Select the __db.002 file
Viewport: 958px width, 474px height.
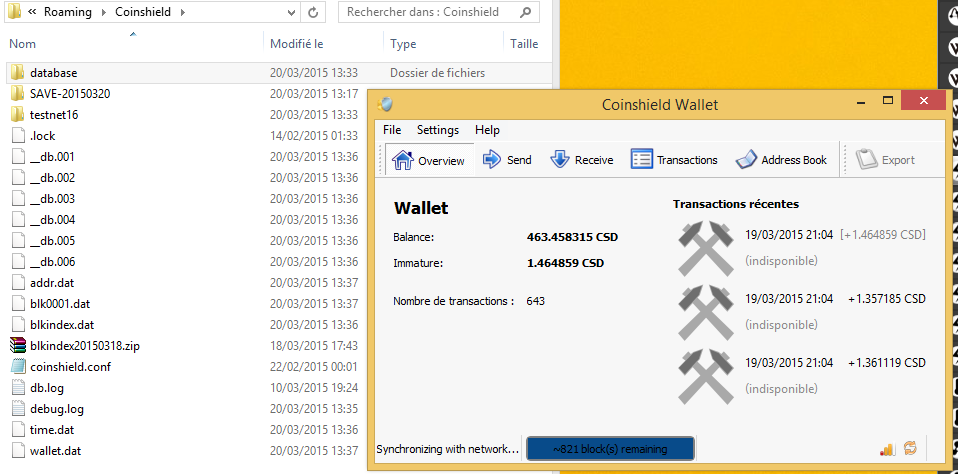point(53,178)
